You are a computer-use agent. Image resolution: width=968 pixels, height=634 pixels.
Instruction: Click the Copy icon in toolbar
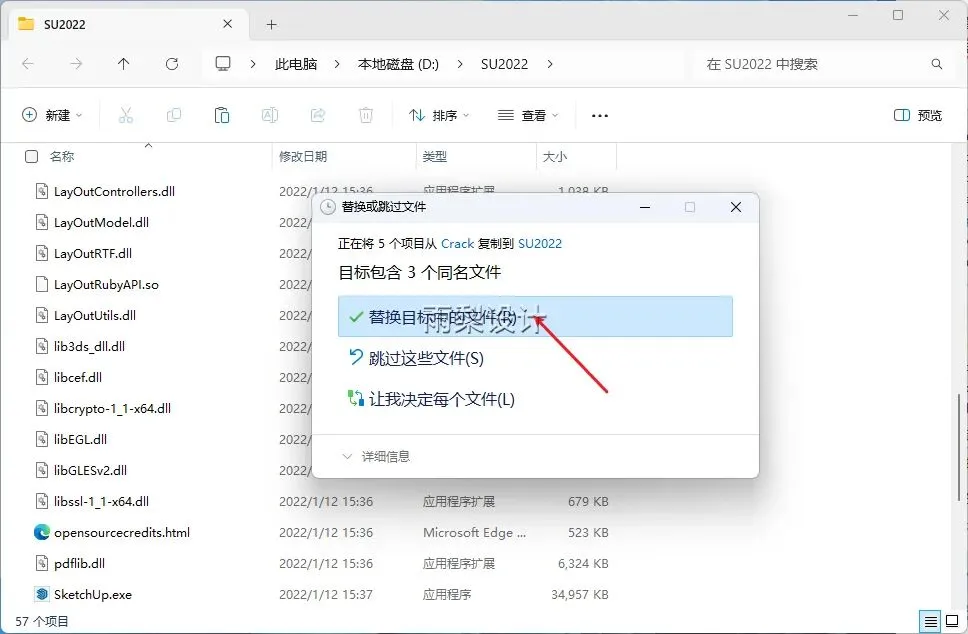pyautogui.click(x=174, y=115)
